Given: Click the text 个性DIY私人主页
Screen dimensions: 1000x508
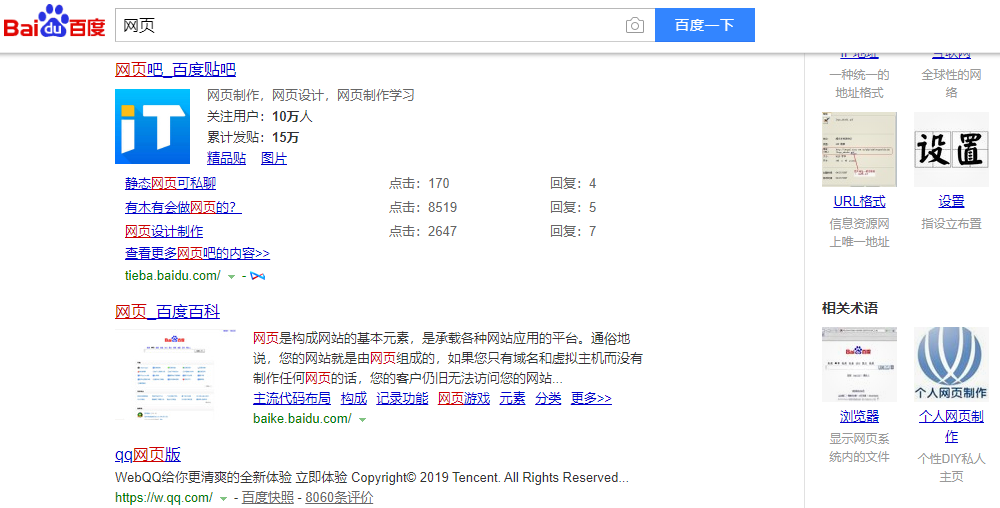Looking at the screenshot, I should point(951,467).
